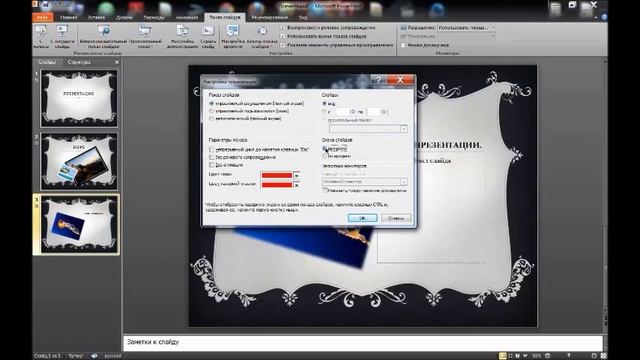This screenshot has width=640, height=360.
Task: Open custom show dropdown list in dialog
Action: tap(403, 129)
